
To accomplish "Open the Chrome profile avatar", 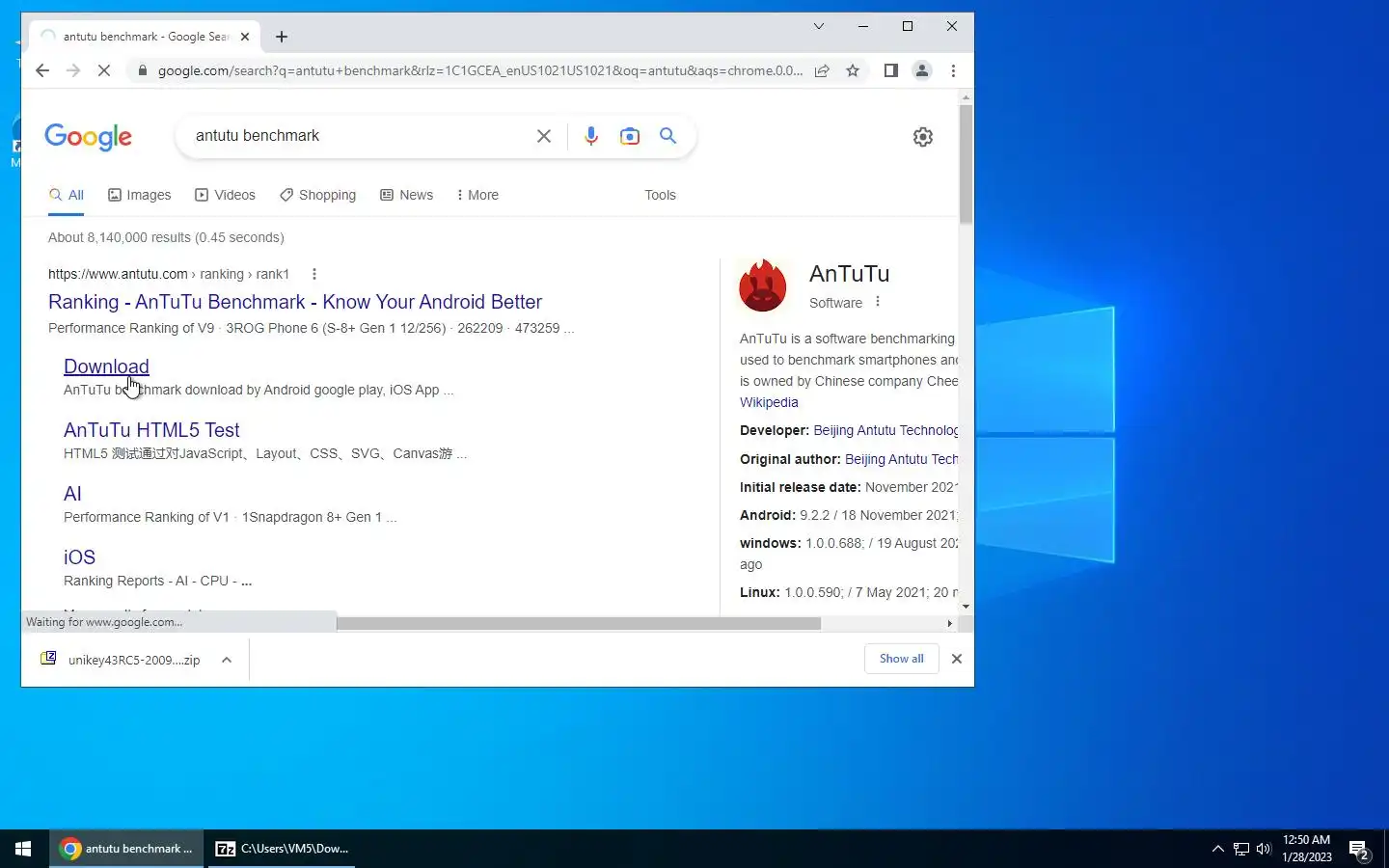I will [922, 70].
